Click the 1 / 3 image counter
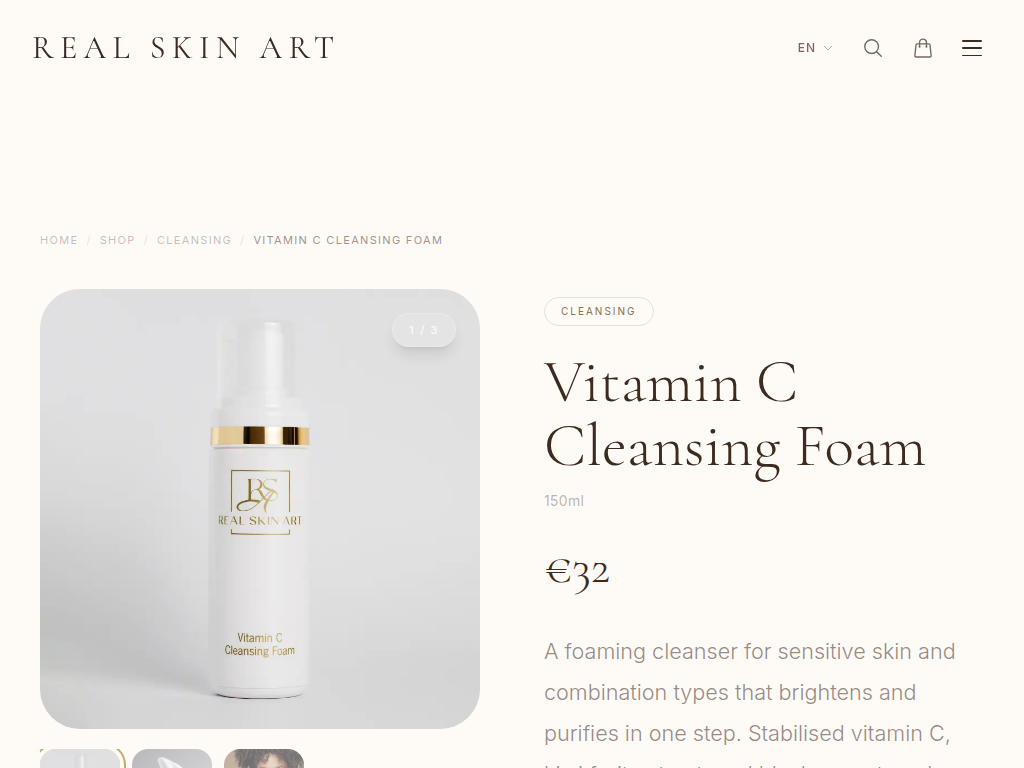The height and width of the screenshot is (768, 1024). pyautogui.click(x=423, y=330)
